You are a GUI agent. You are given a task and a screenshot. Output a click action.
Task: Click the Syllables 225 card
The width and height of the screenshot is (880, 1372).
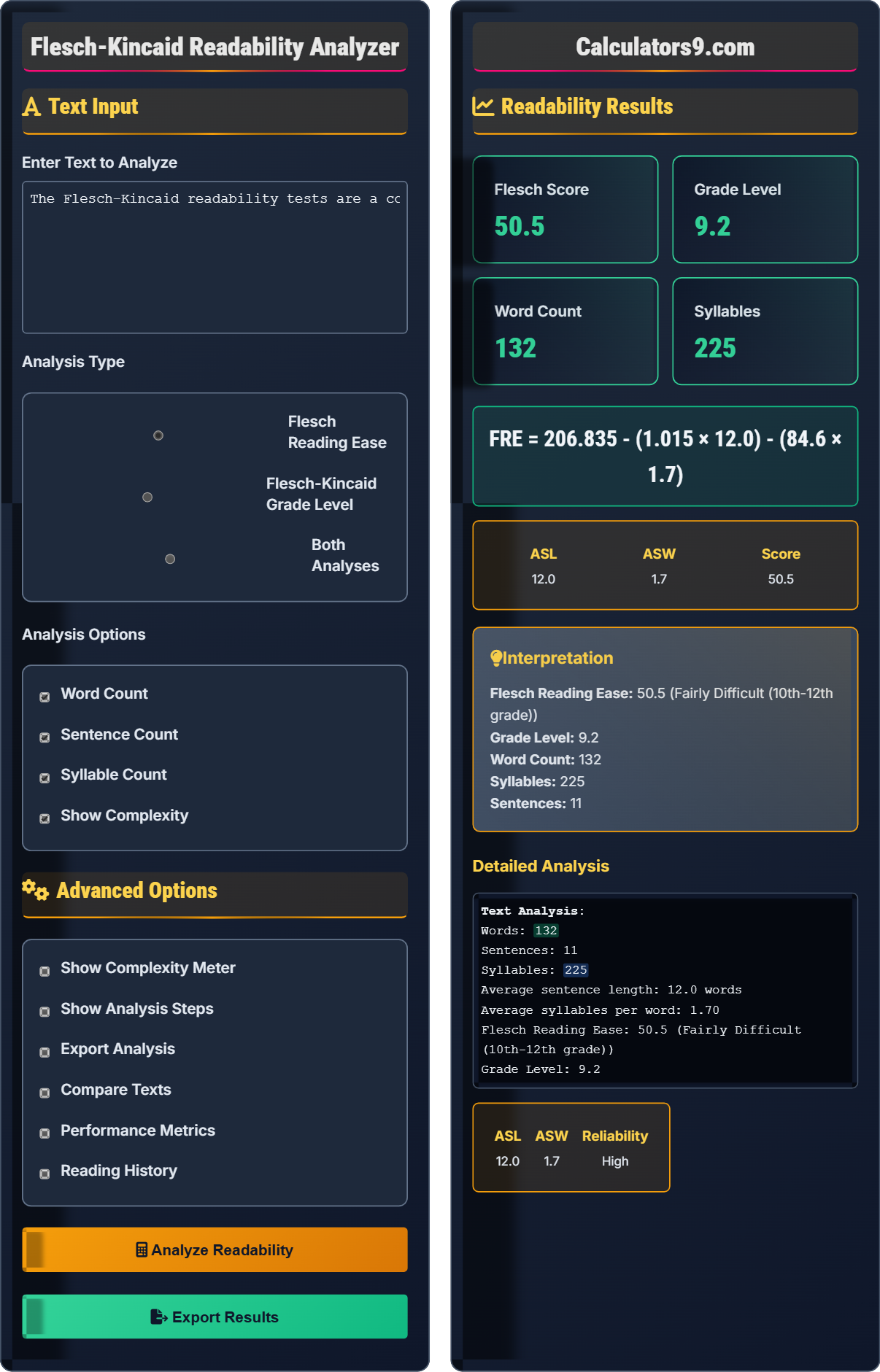click(765, 331)
